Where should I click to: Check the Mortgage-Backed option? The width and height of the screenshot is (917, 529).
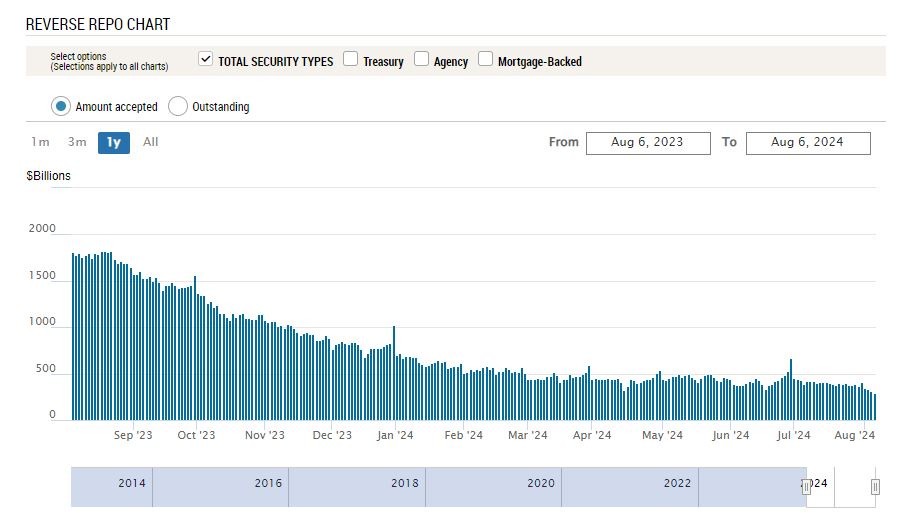click(x=485, y=60)
